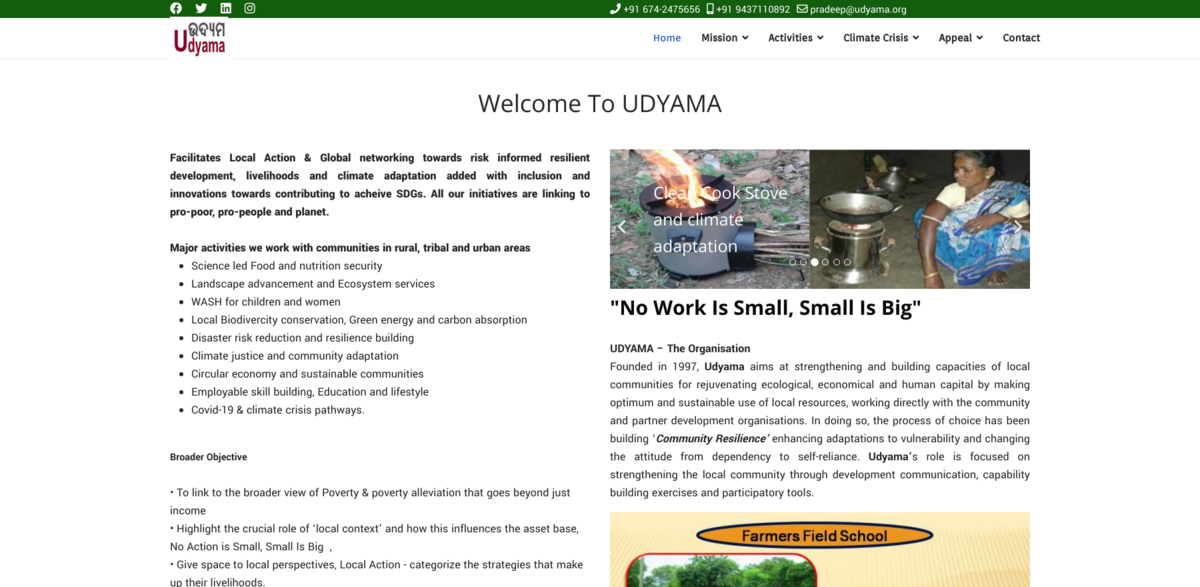
Task: Open the Appeal dropdown menu
Action: [x=959, y=38]
